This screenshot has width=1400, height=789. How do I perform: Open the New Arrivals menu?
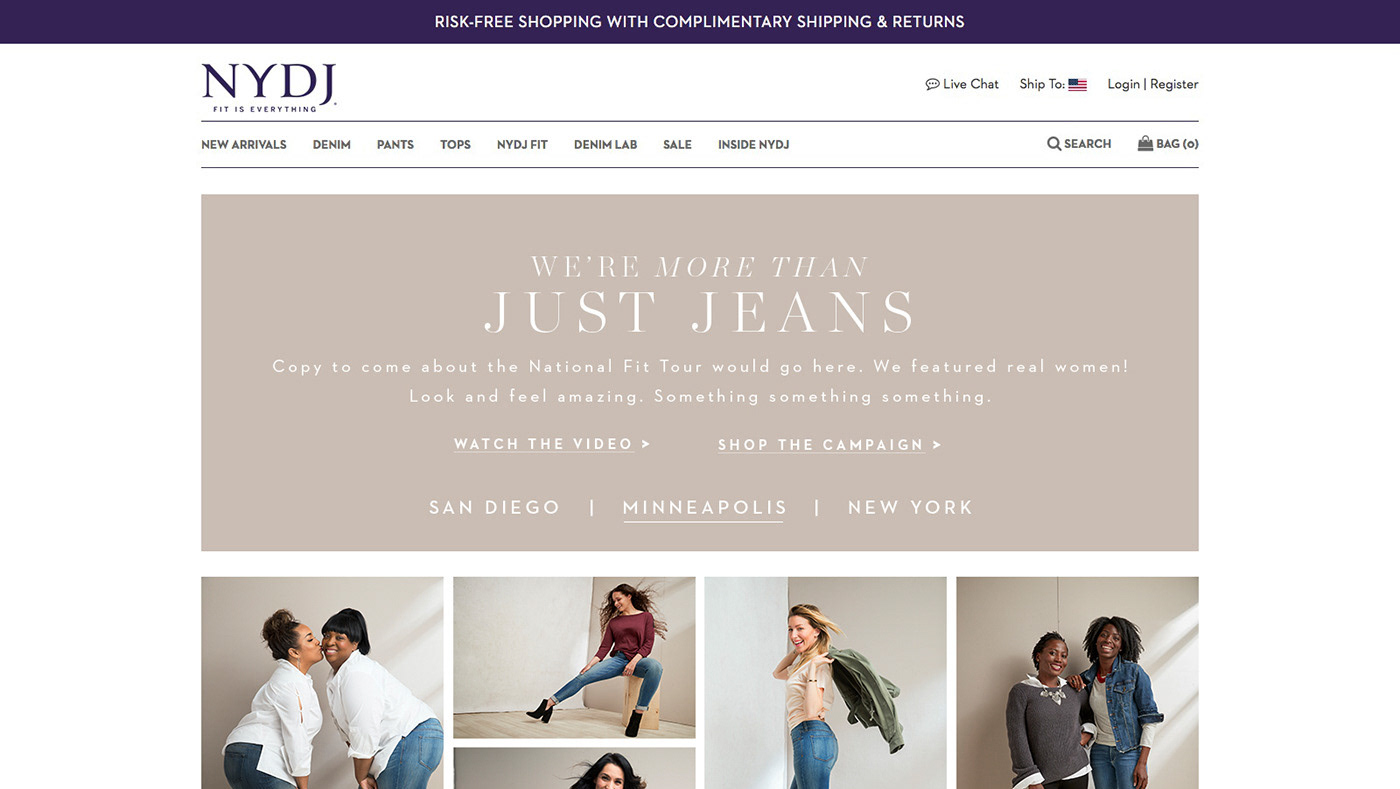coord(244,145)
